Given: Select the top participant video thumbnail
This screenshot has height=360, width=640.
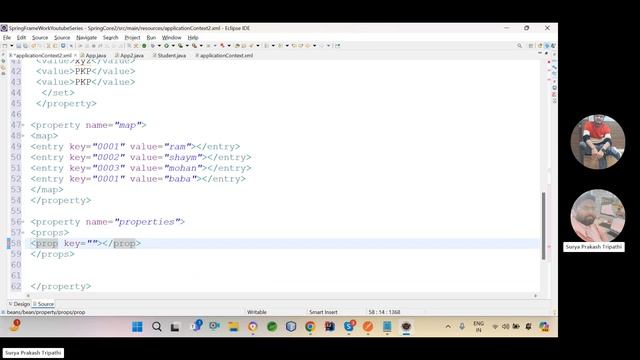Looking at the screenshot, I should [x=598, y=142].
